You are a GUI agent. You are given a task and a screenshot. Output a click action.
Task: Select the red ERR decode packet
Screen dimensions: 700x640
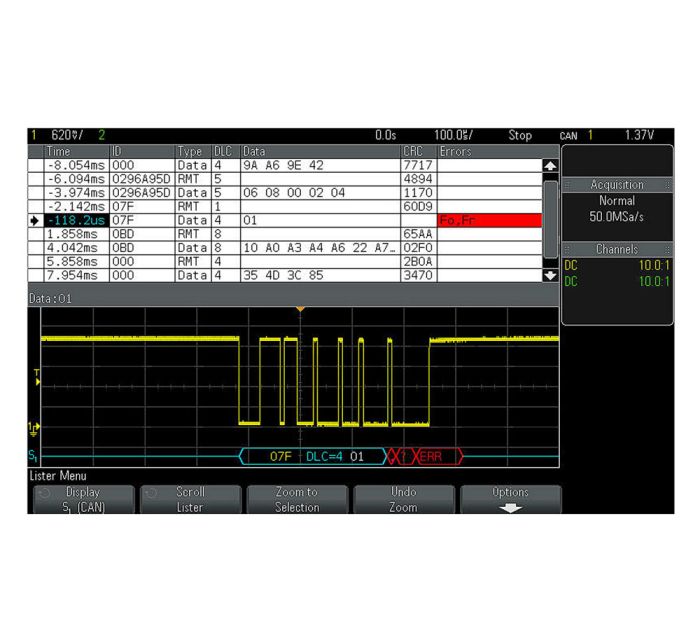(438, 457)
